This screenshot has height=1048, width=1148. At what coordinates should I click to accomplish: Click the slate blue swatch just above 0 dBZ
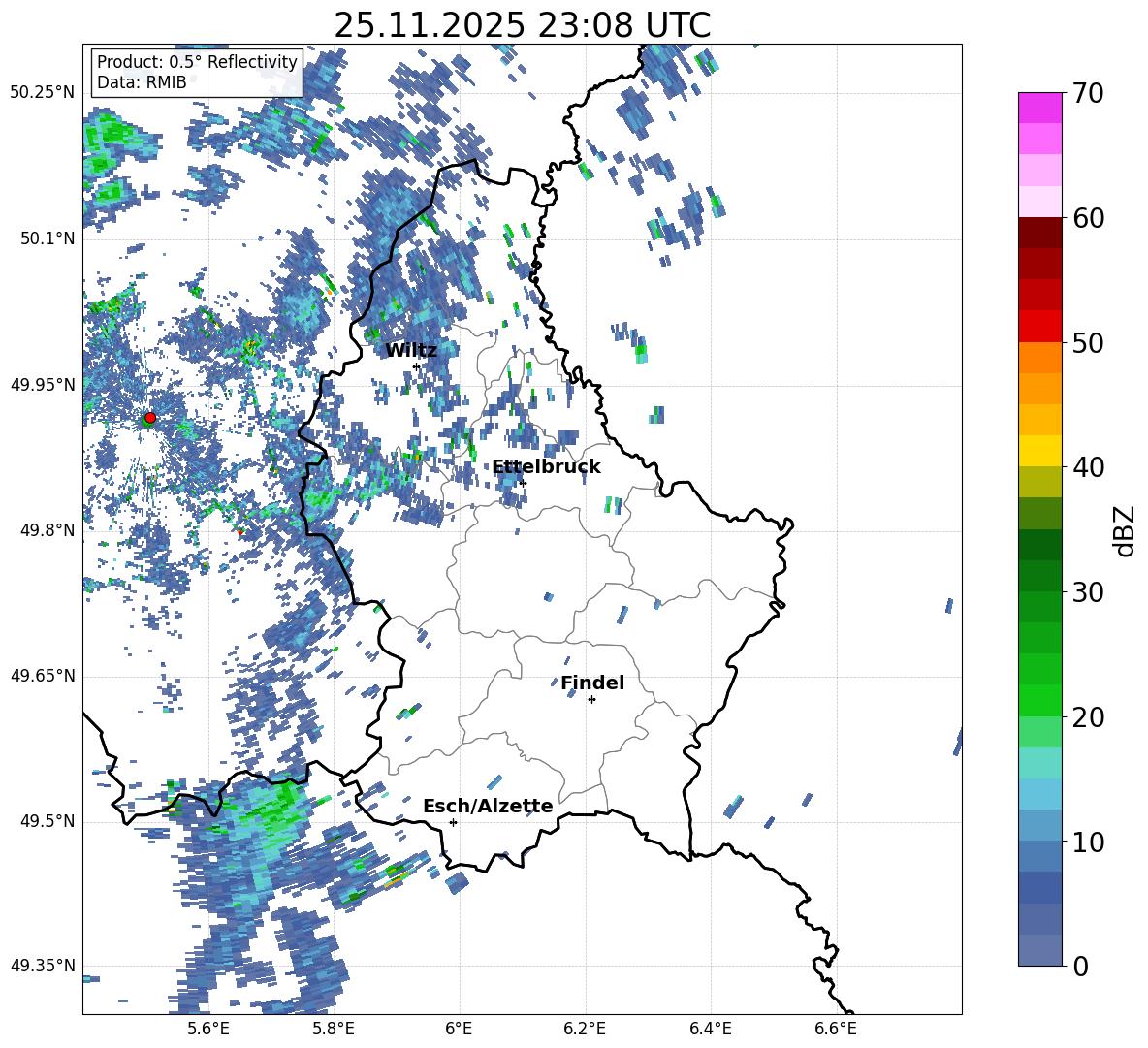(1039, 950)
